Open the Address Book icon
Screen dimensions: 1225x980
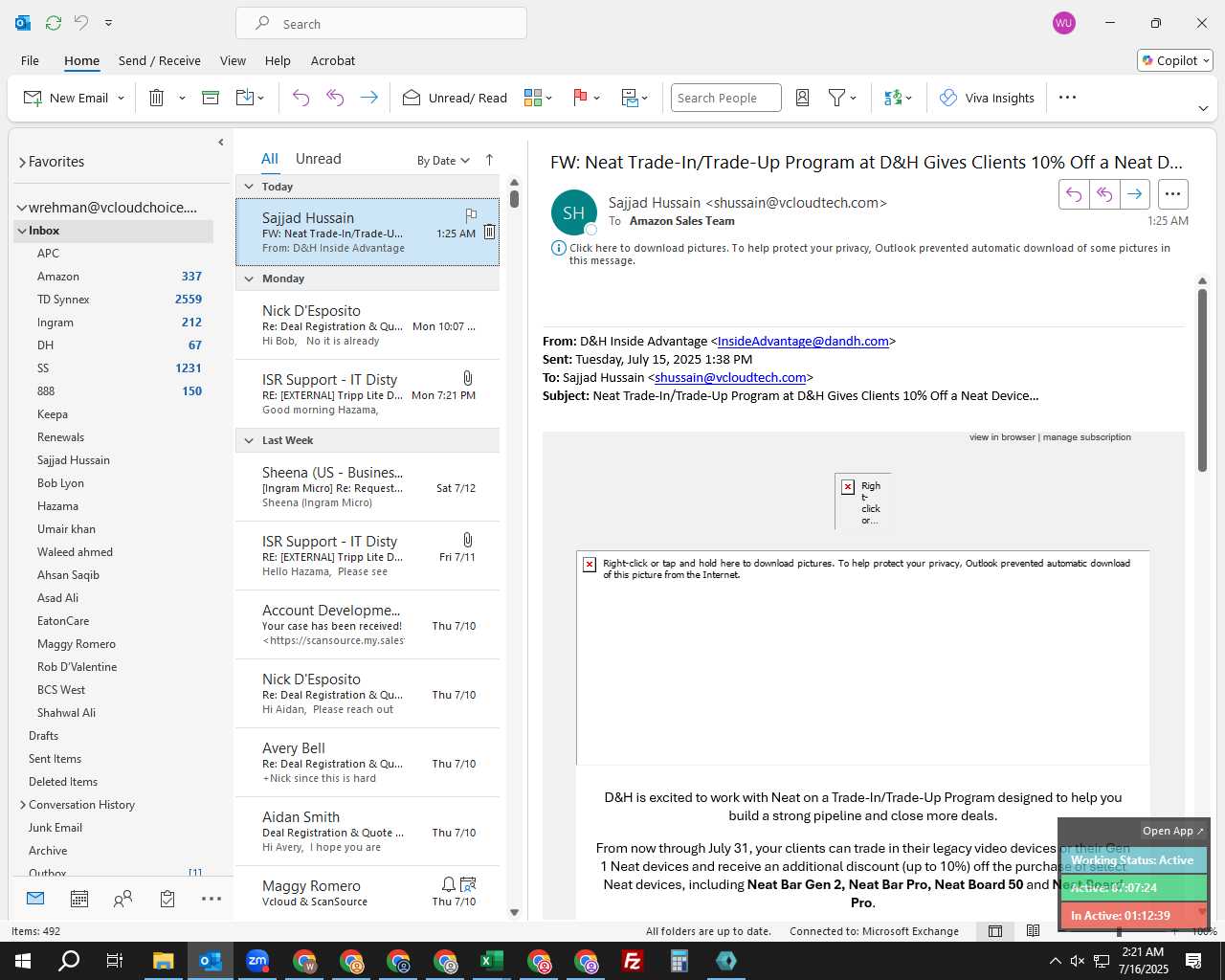(x=803, y=98)
